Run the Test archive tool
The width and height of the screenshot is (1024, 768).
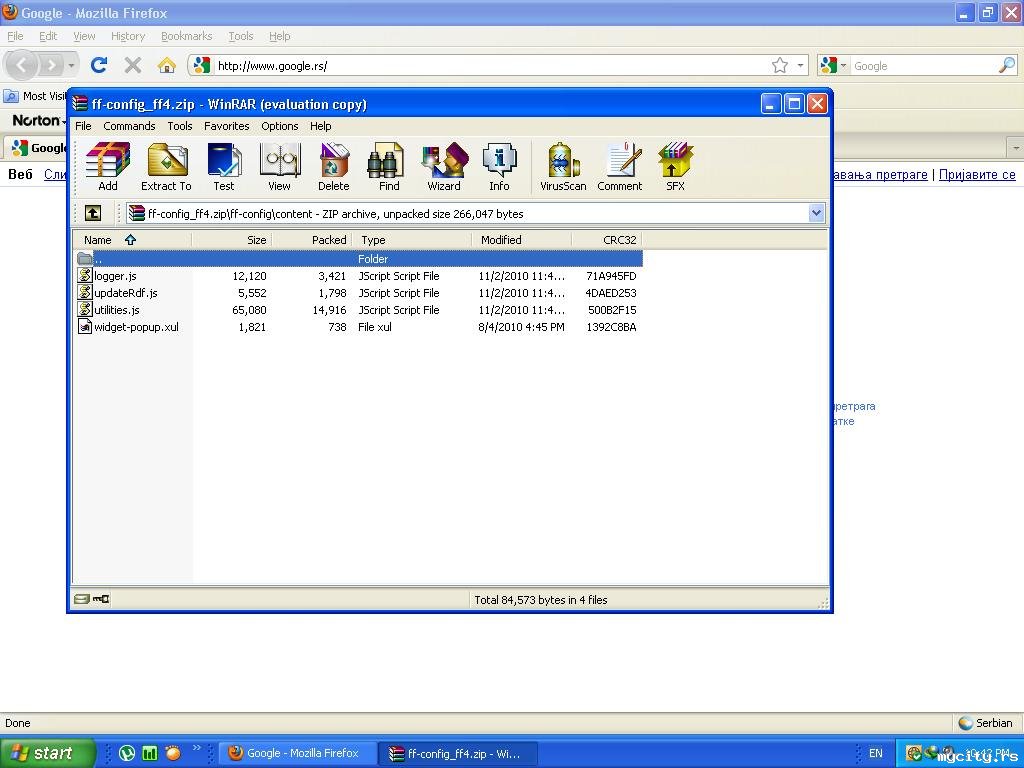(224, 166)
